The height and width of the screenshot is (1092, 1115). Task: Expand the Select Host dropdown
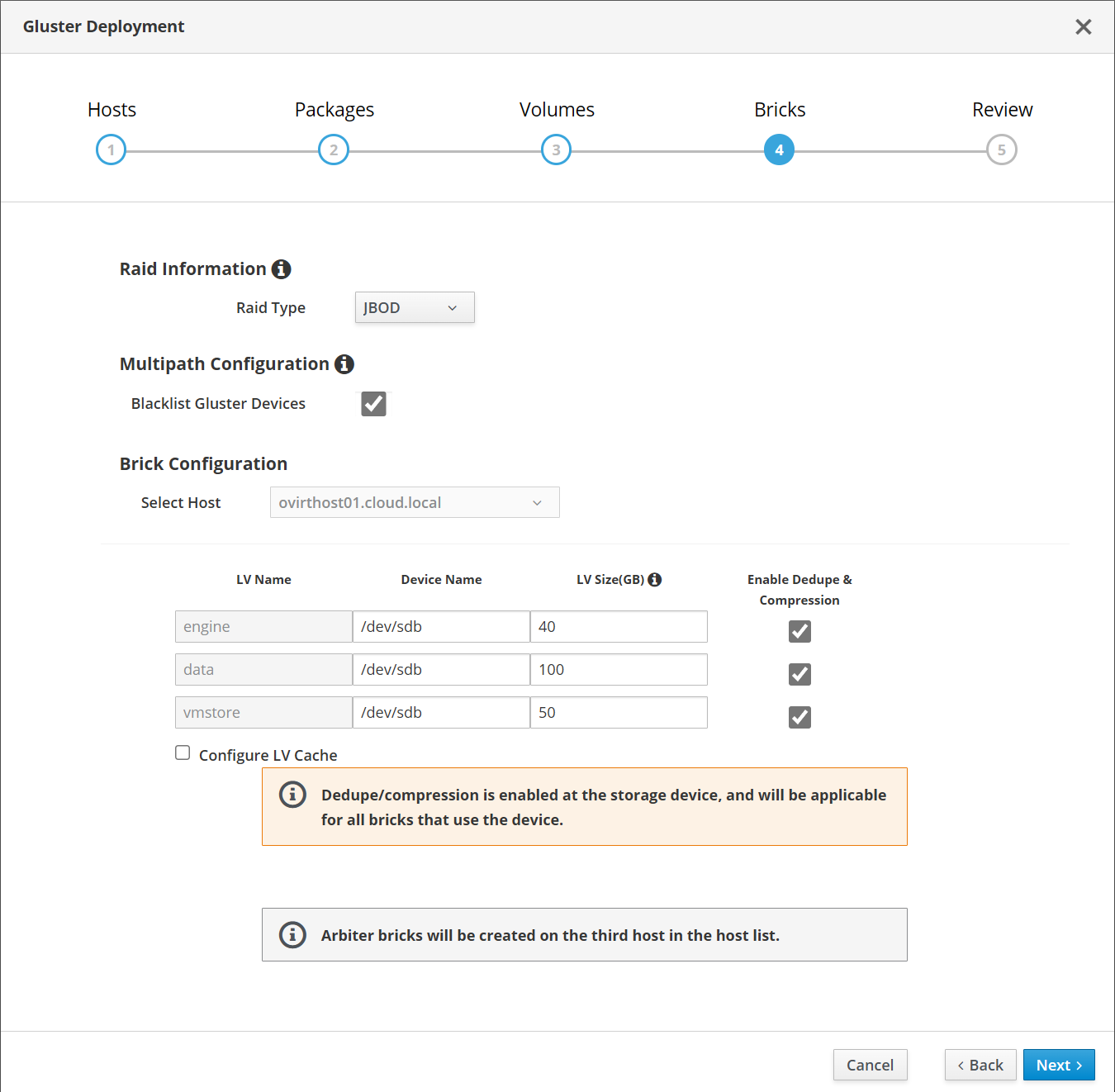tap(415, 503)
